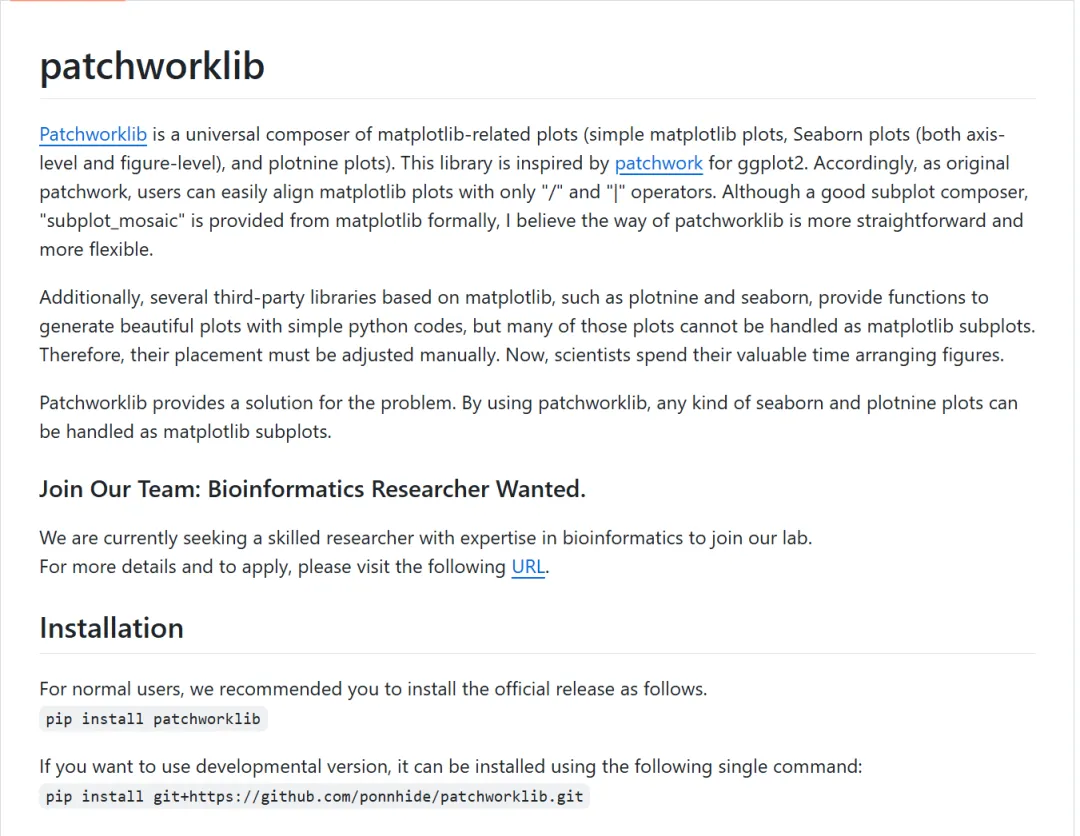The width and height of the screenshot is (1080, 836).
Task: Follow the patchwork link for ggplot2
Action: coord(658,163)
